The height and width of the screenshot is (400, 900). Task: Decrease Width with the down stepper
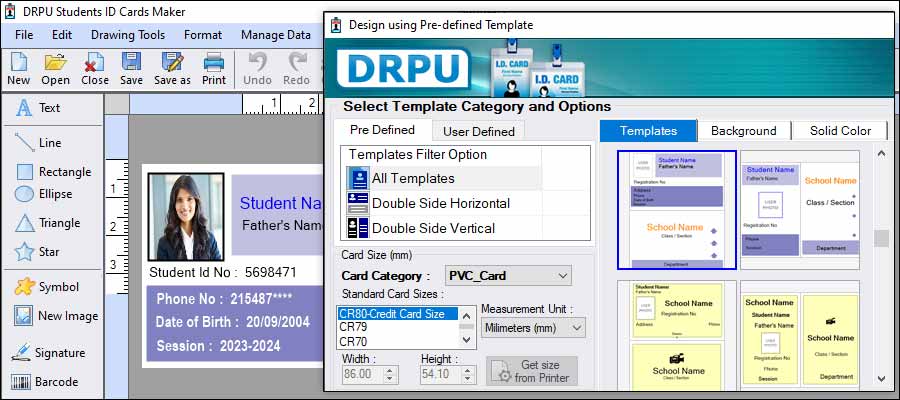[x=389, y=379]
